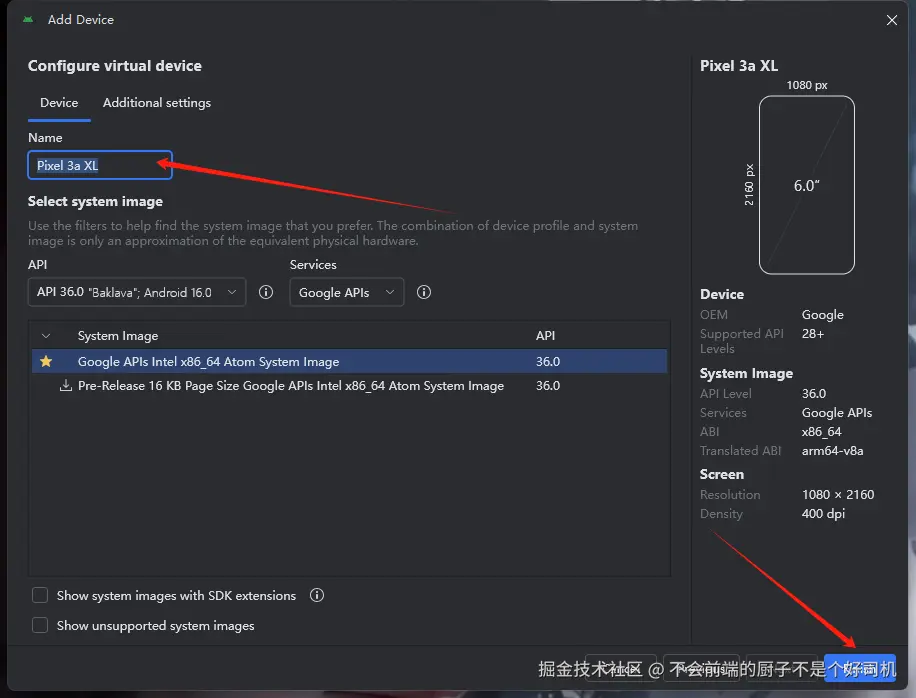Open the API level dropdown
This screenshot has height=698, width=916.
tap(136, 292)
